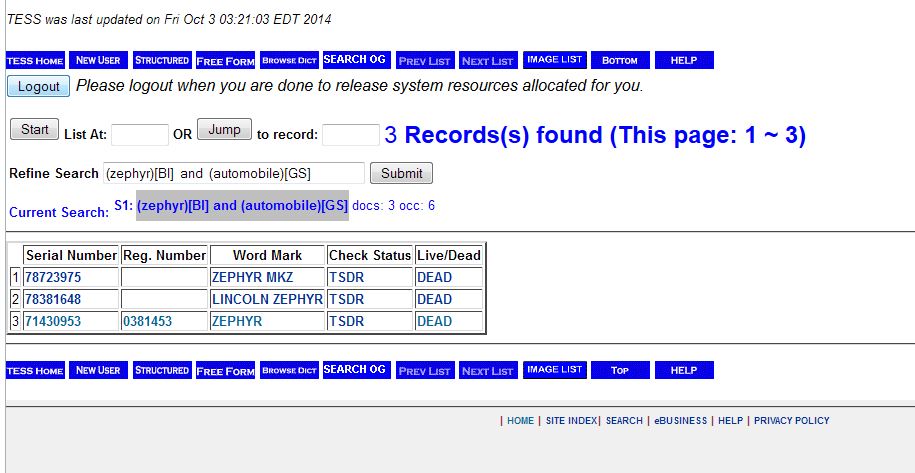This screenshot has height=473, width=915.
Task: Click the Top button in bottom toolbar
Action: [620, 370]
